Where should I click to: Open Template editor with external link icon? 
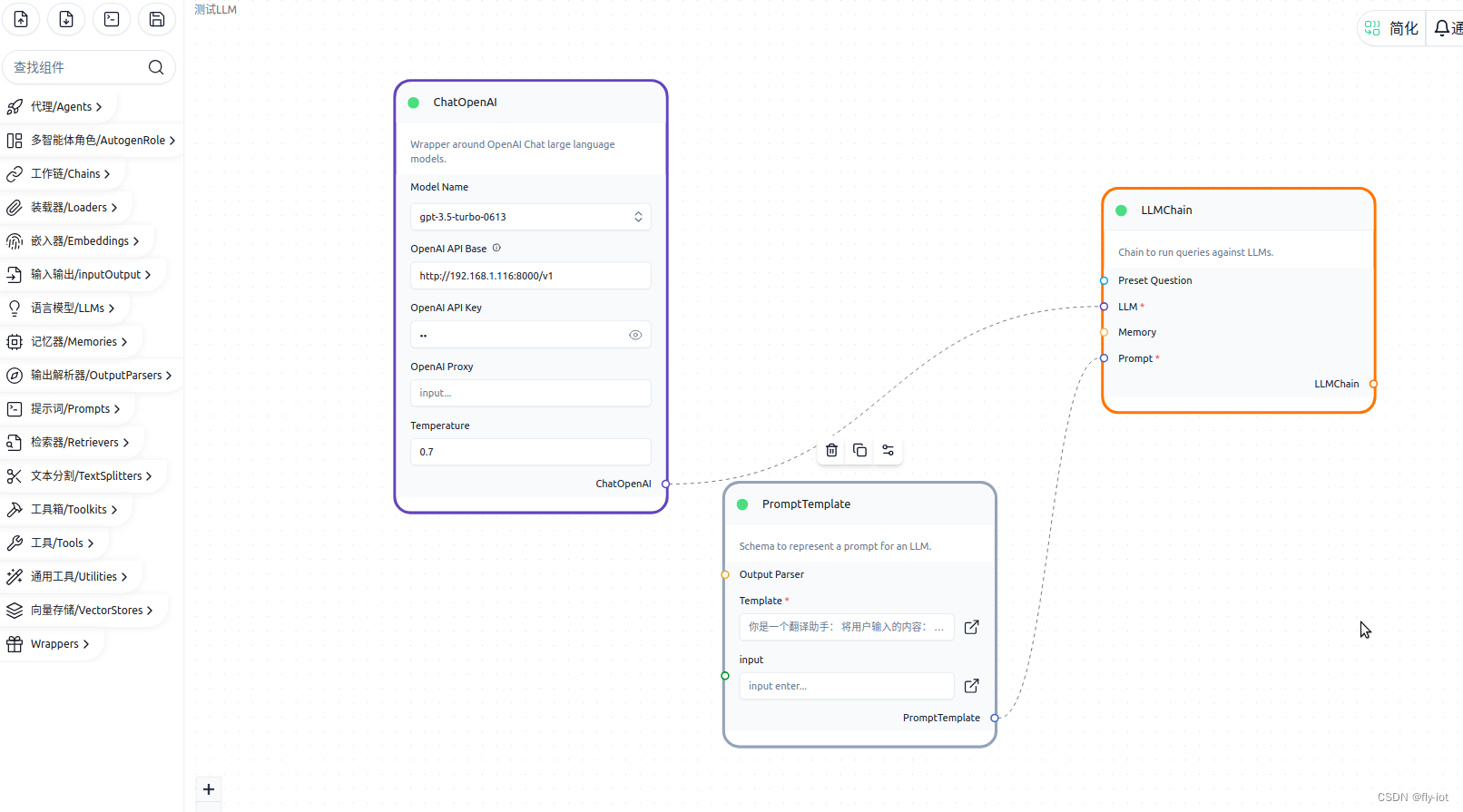(971, 627)
